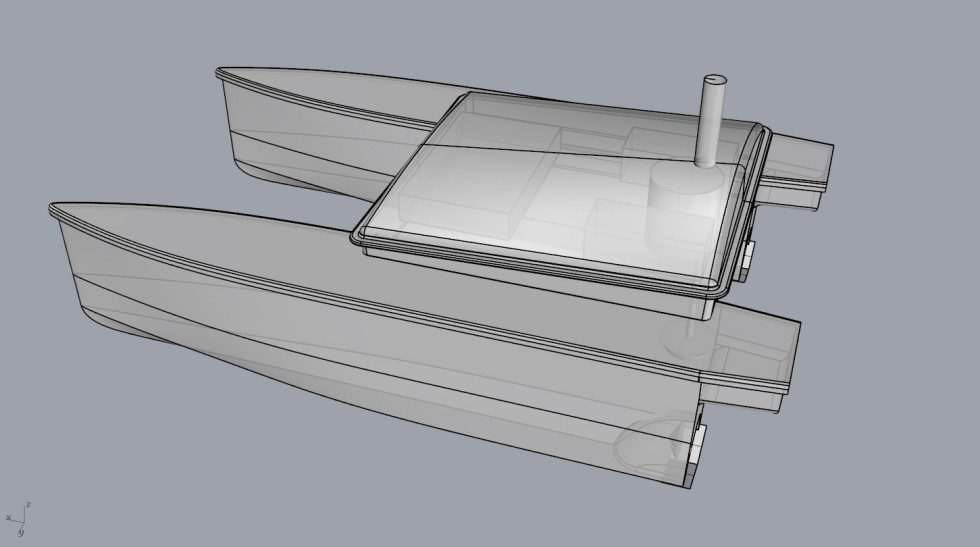Select the flat disc beneath the deck platform
This screenshot has height=547, width=980.
[x=688, y=339]
